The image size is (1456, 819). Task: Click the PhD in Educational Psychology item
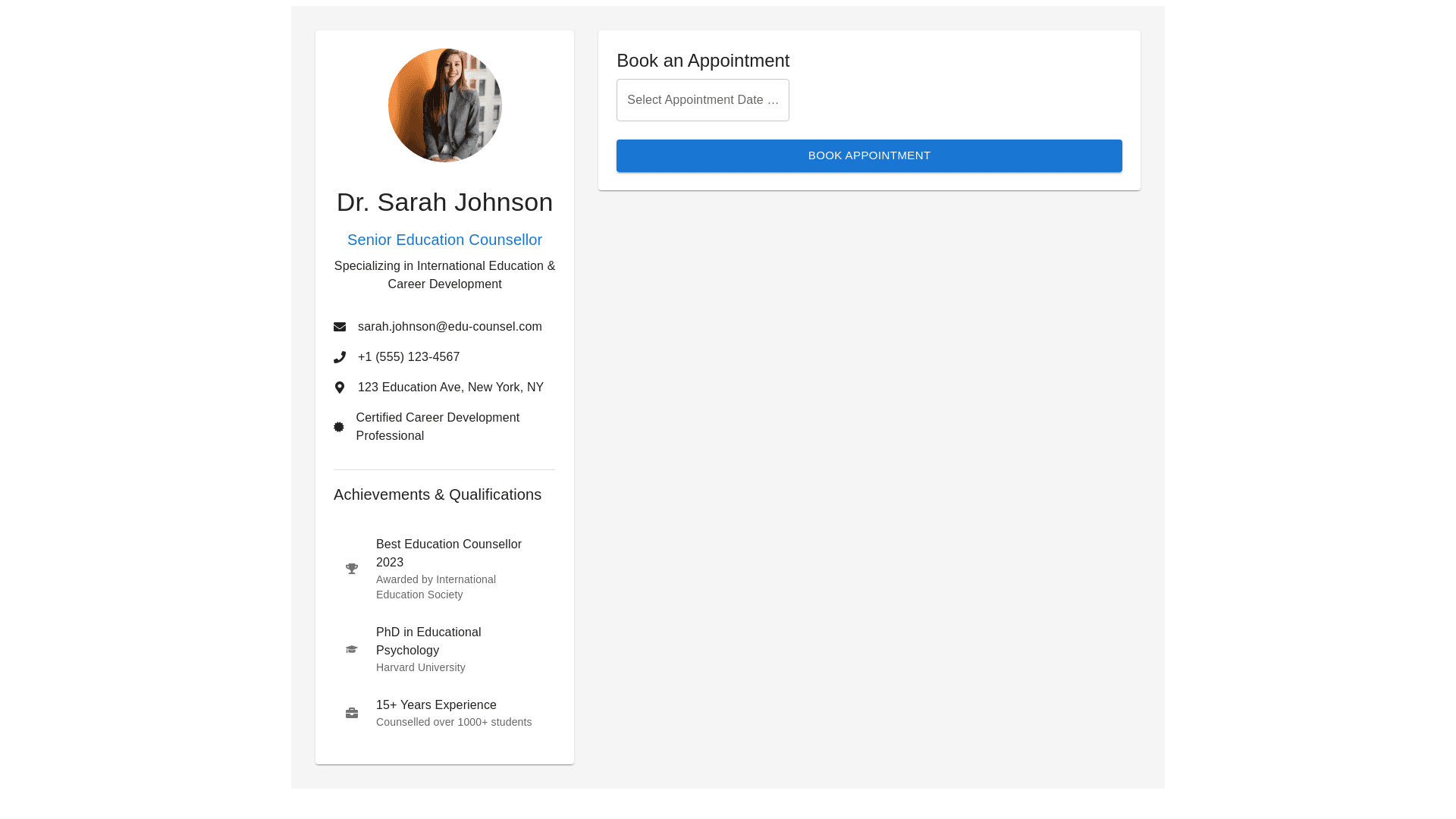tap(428, 641)
